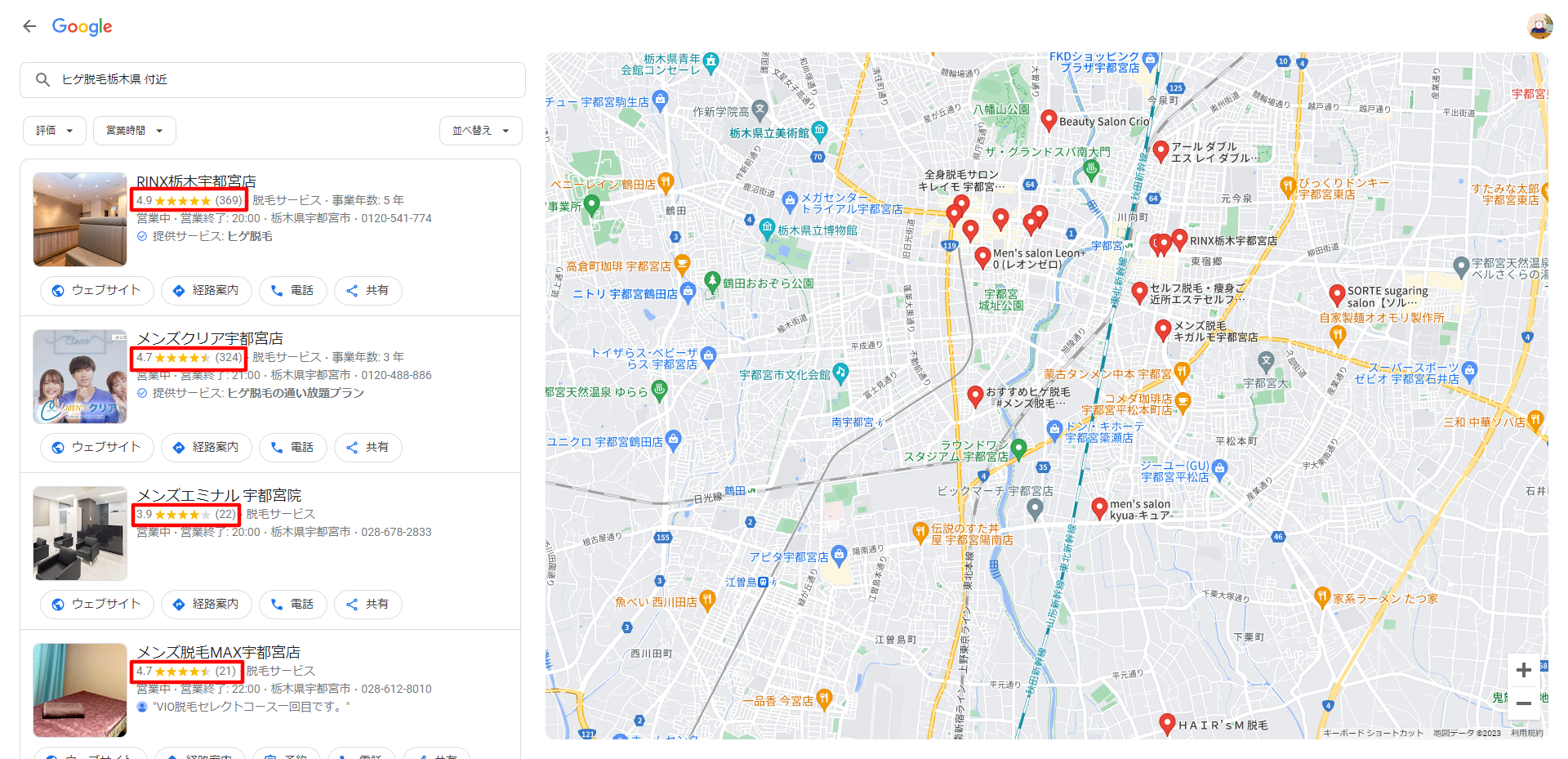The height and width of the screenshot is (759, 1568).
Task: Click the びっくりドンキー宇都宮東店 restaurant marker
Action: [x=1288, y=187]
